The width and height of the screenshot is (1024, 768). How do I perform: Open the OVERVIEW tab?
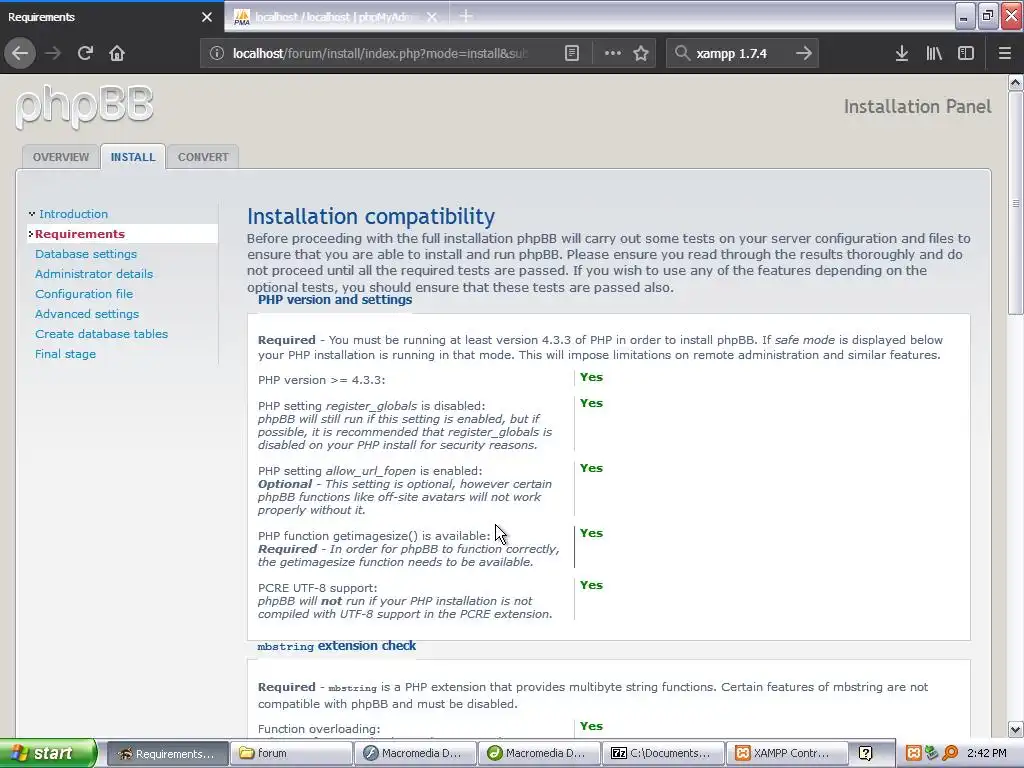click(61, 157)
